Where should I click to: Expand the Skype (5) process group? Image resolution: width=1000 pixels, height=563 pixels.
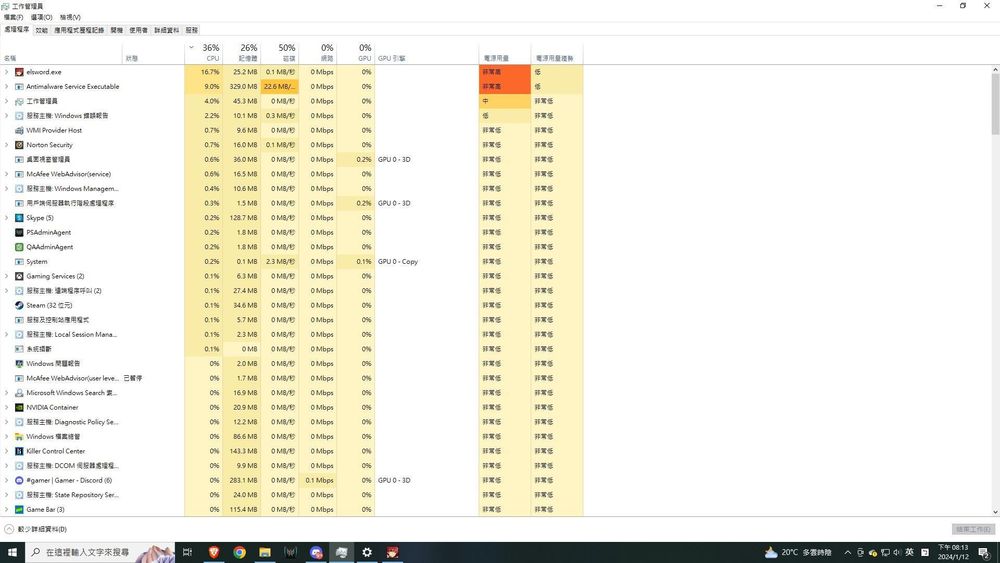(7, 218)
